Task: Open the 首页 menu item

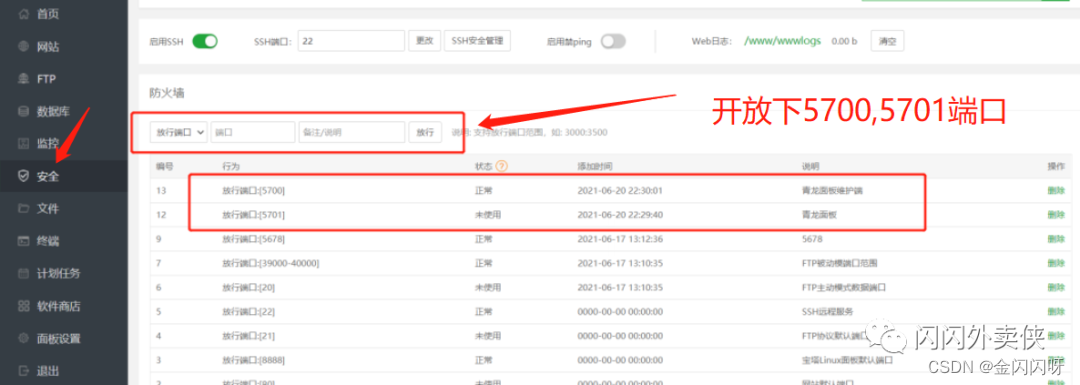Action: pos(48,14)
